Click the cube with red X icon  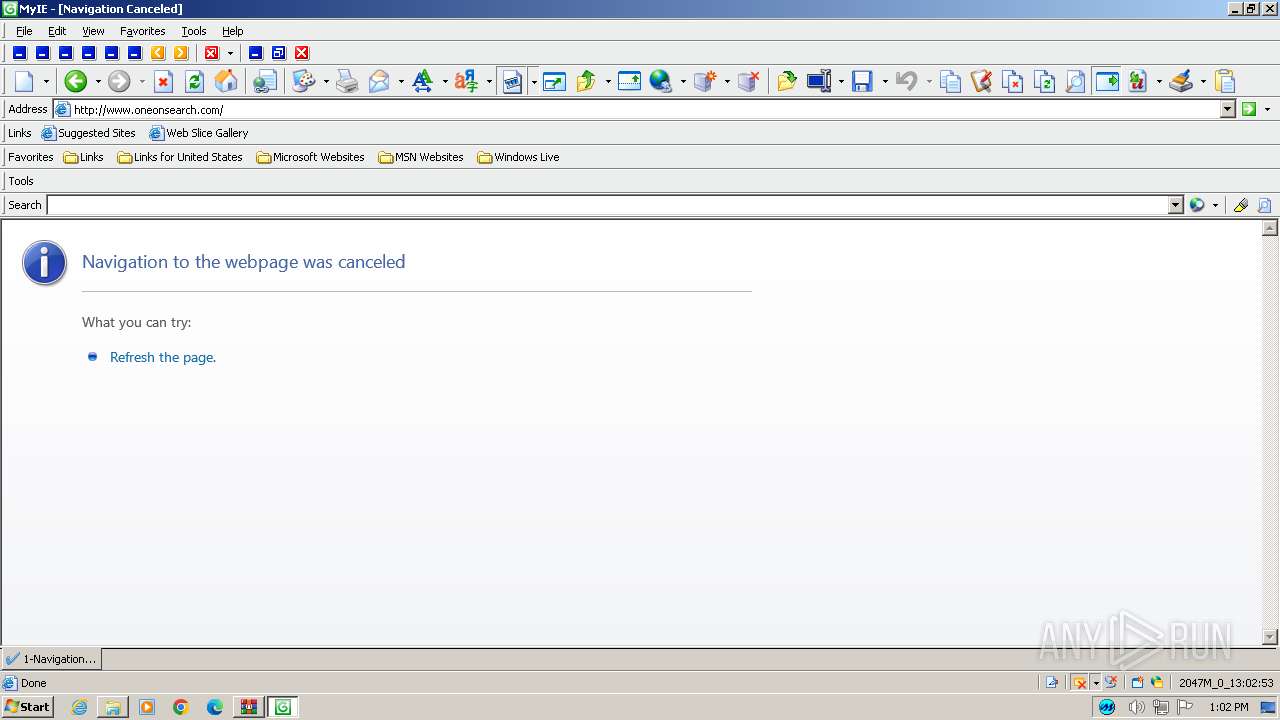pos(748,82)
